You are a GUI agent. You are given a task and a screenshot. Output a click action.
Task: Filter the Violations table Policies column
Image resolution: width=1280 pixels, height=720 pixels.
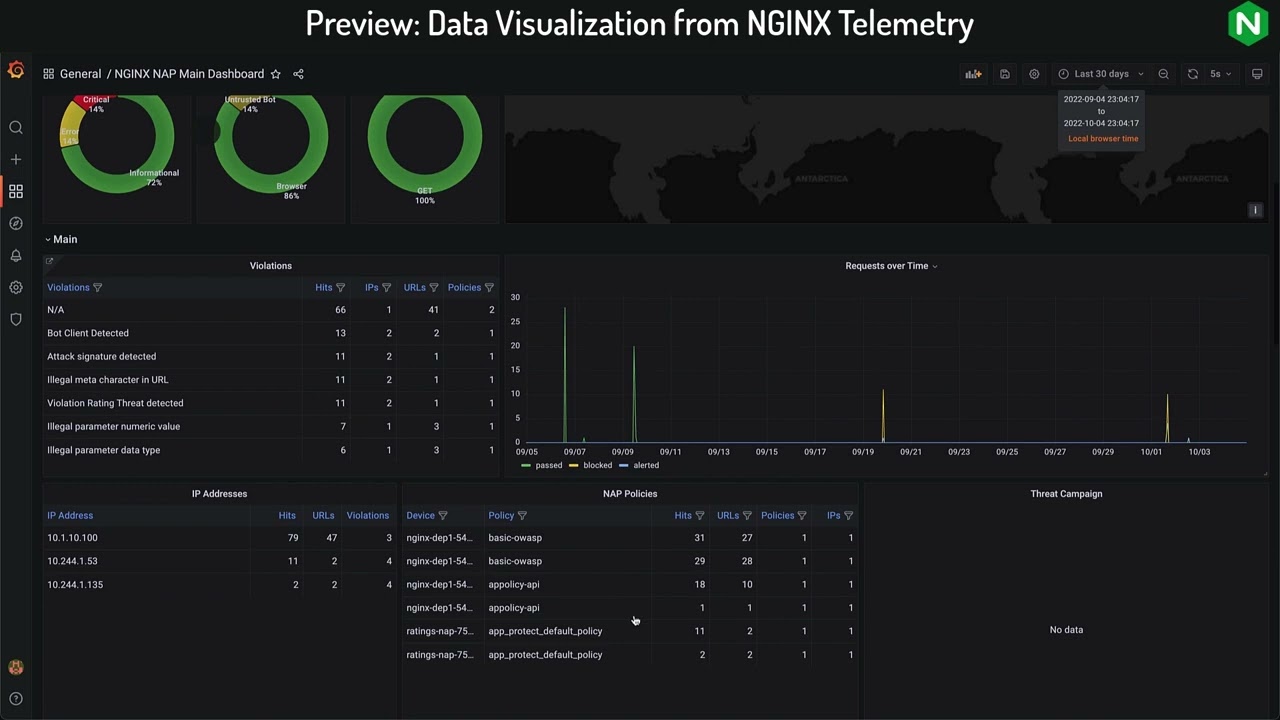point(489,288)
